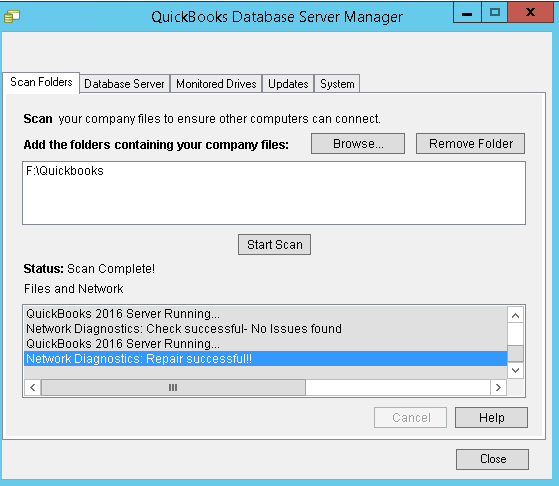Screen dimensions: 559x486
Task: Click the scroll right arrow in results list
Action: [x=498, y=387]
